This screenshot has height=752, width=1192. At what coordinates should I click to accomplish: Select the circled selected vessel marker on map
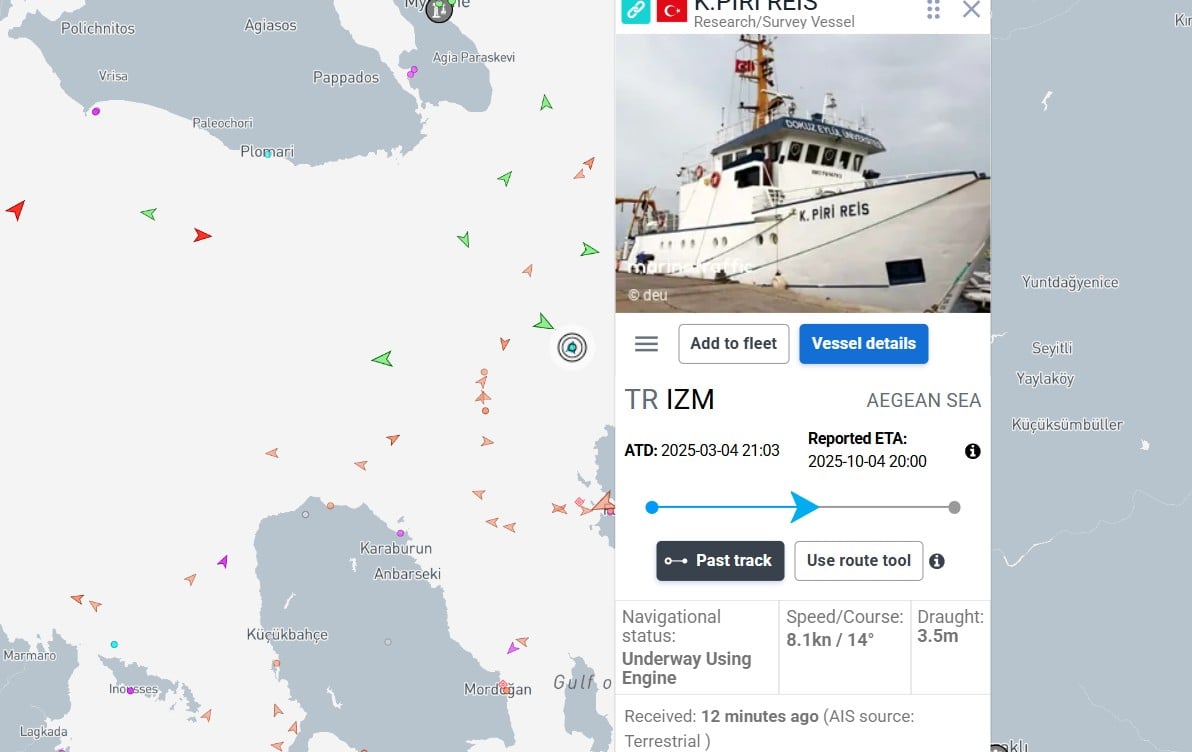pyautogui.click(x=572, y=347)
